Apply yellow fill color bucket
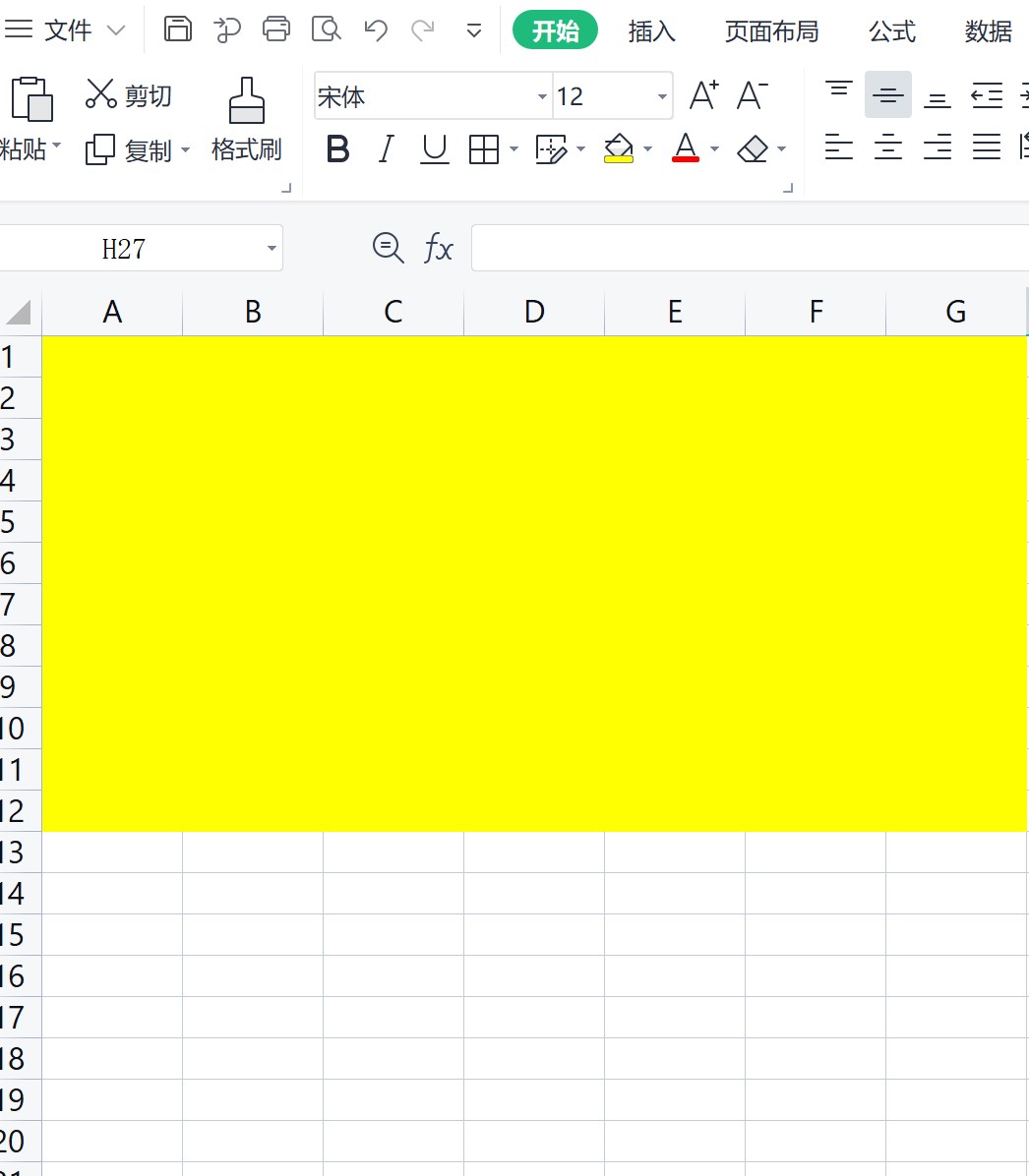The image size is (1029, 1176). pyautogui.click(x=619, y=148)
